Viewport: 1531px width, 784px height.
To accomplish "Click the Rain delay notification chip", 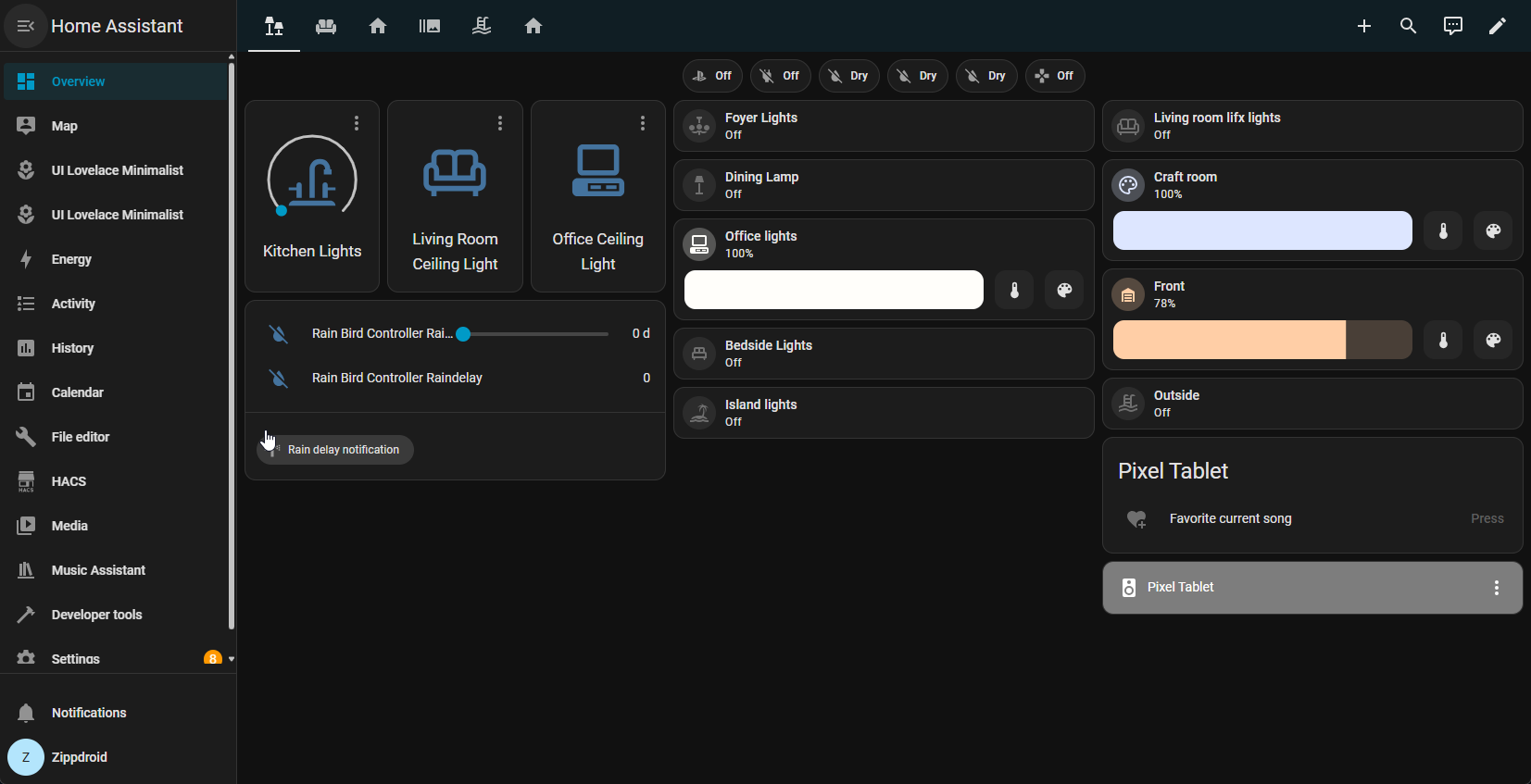I will (x=335, y=450).
